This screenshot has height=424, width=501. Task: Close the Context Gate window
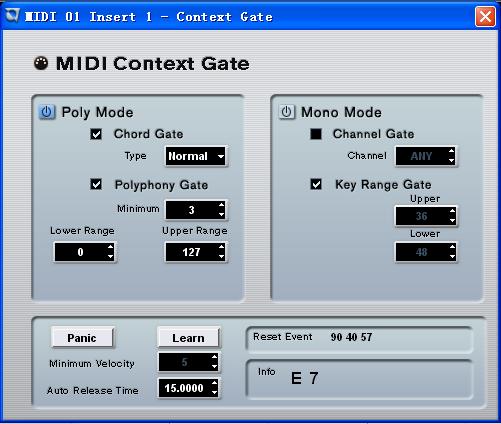click(x=485, y=16)
